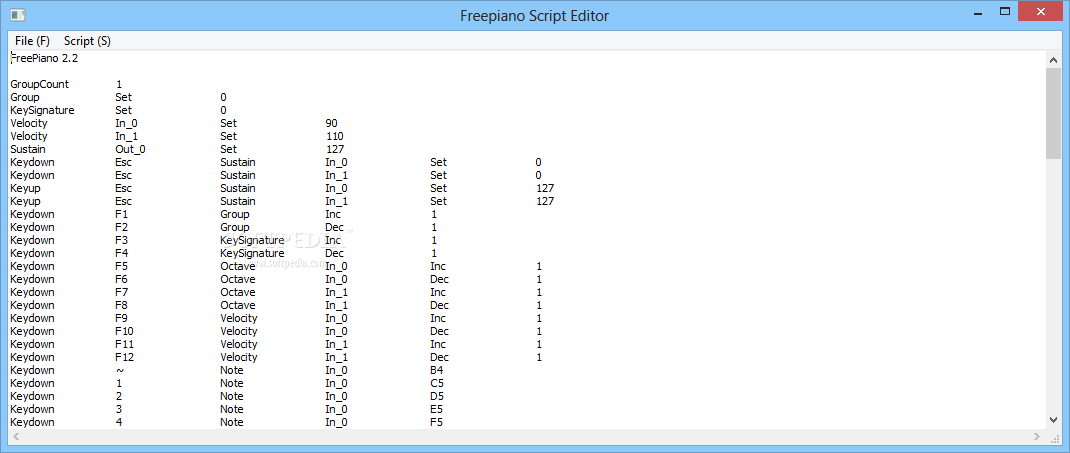Click the note value 'C5'
The width and height of the screenshot is (1070, 453).
click(437, 383)
